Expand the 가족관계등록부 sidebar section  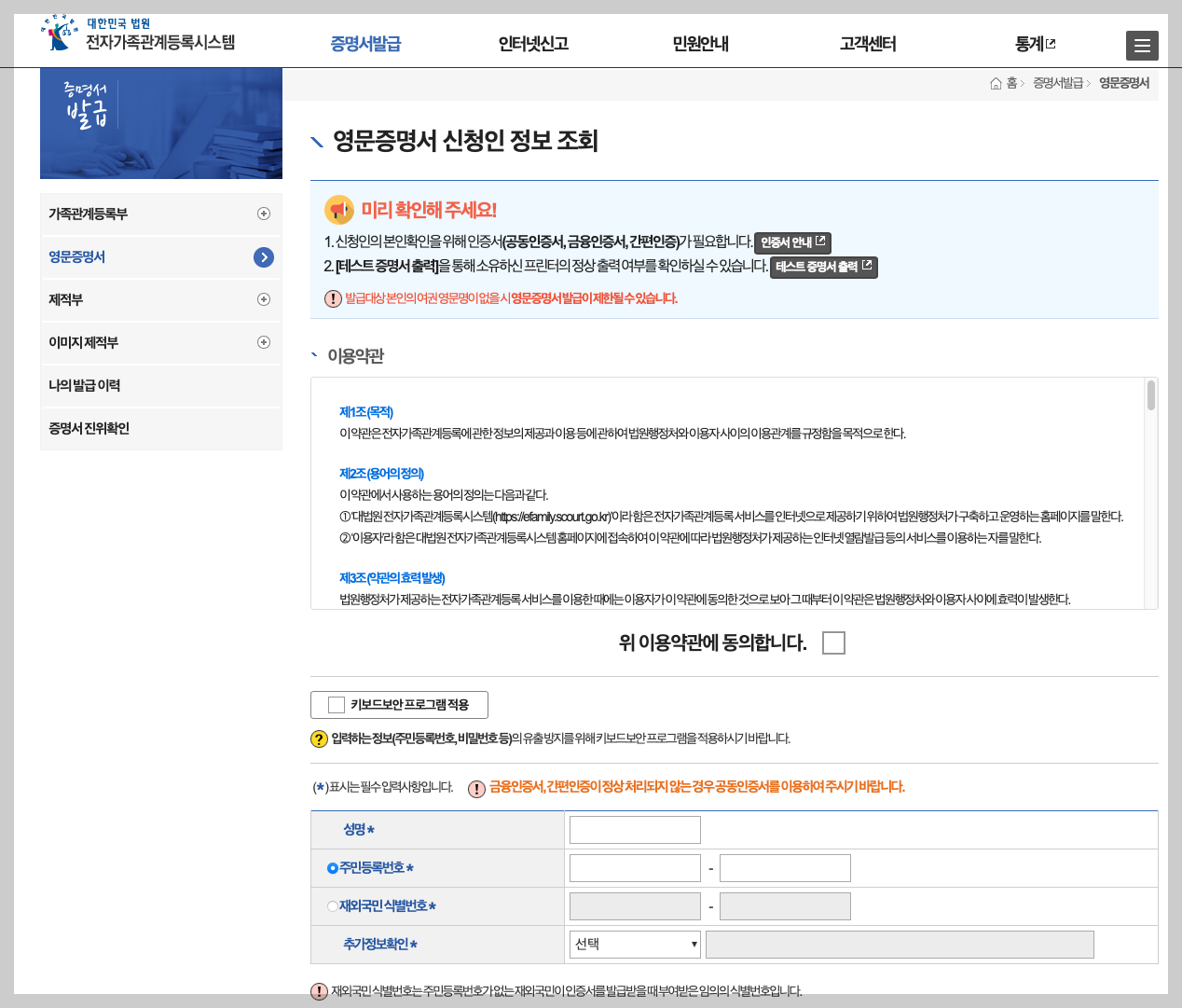264,214
